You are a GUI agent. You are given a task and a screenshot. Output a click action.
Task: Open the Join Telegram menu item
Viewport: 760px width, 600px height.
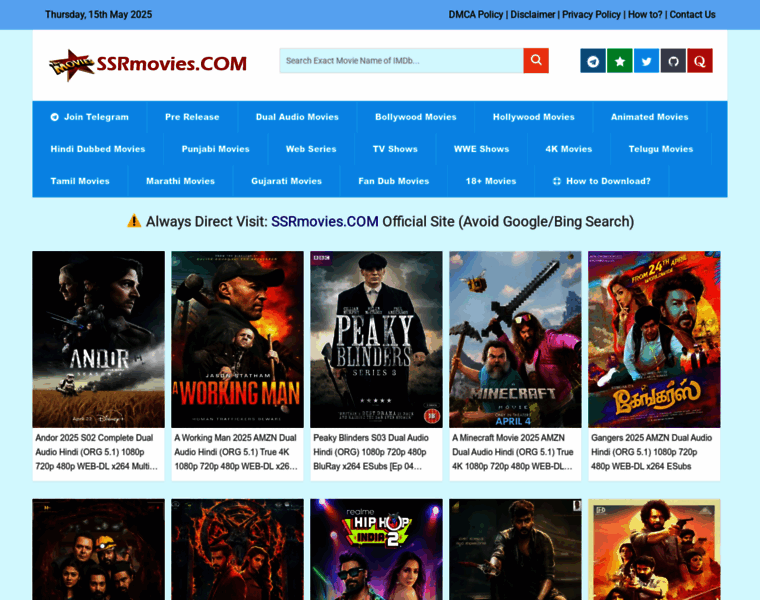coord(90,117)
